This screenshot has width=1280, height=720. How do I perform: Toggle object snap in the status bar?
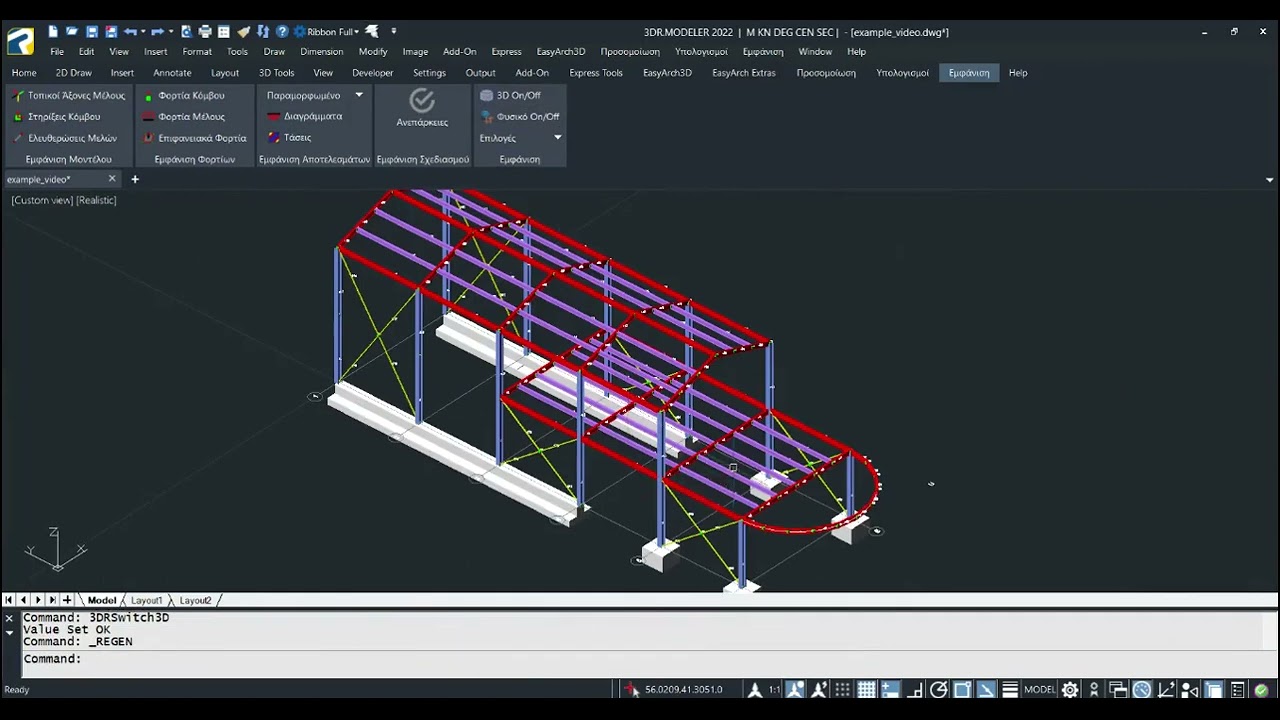[962, 690]
